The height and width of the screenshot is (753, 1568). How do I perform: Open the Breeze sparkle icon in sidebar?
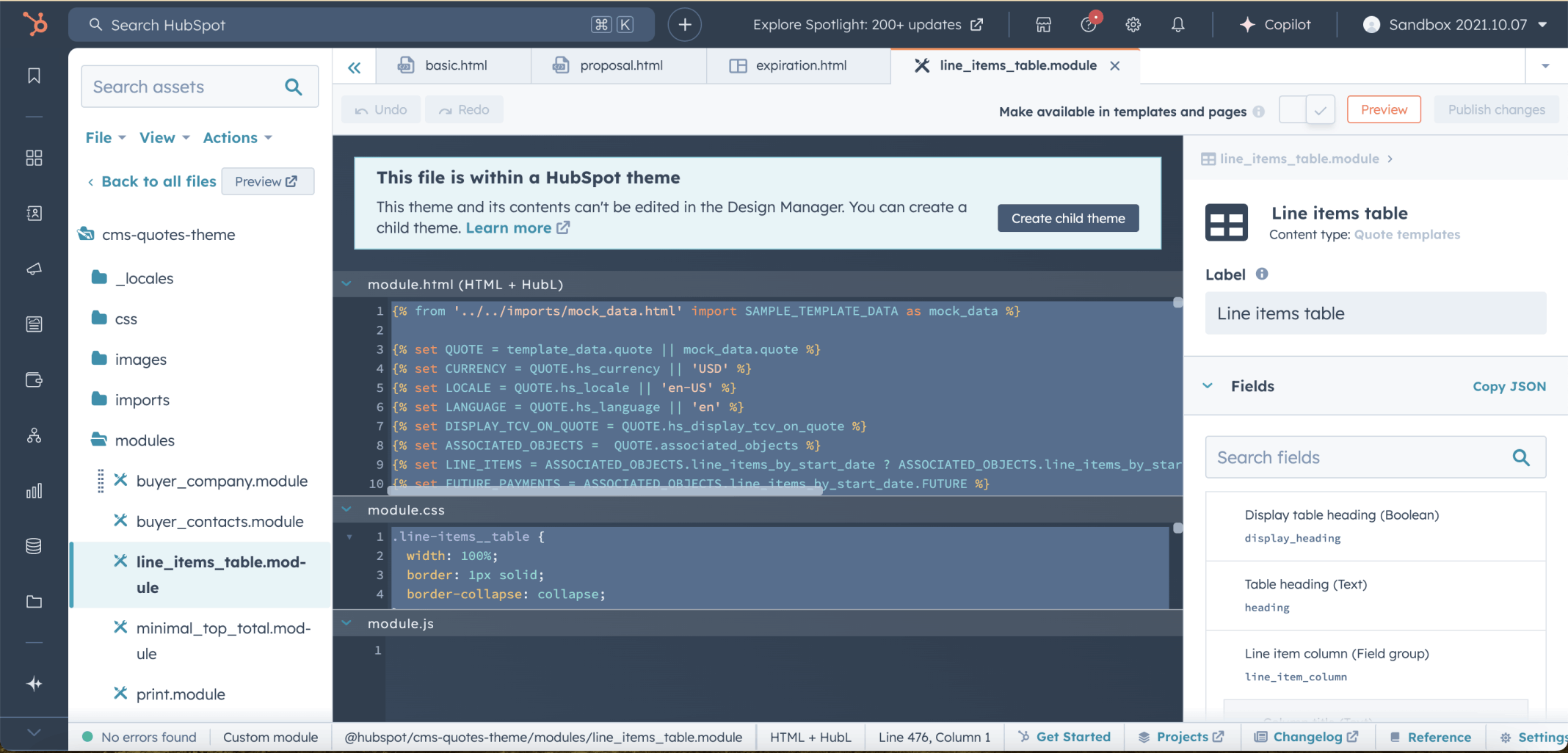point(34,684)
